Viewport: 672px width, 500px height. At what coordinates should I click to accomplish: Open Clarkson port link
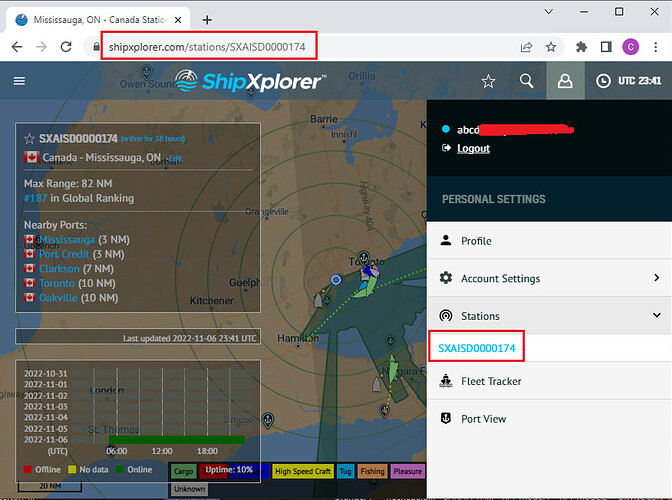click(x=59, y=269)
